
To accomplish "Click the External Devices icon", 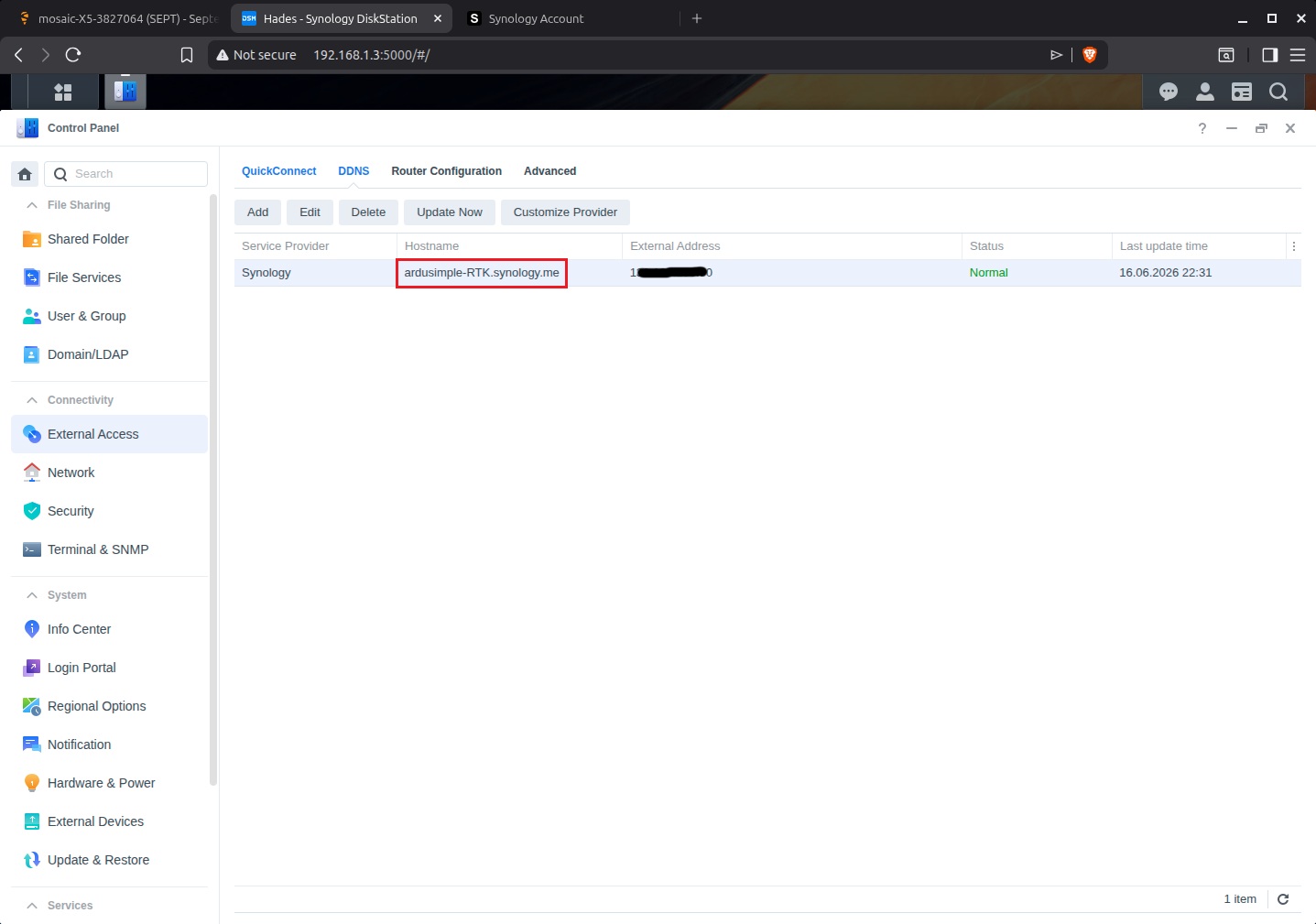I will click(31, 821).
